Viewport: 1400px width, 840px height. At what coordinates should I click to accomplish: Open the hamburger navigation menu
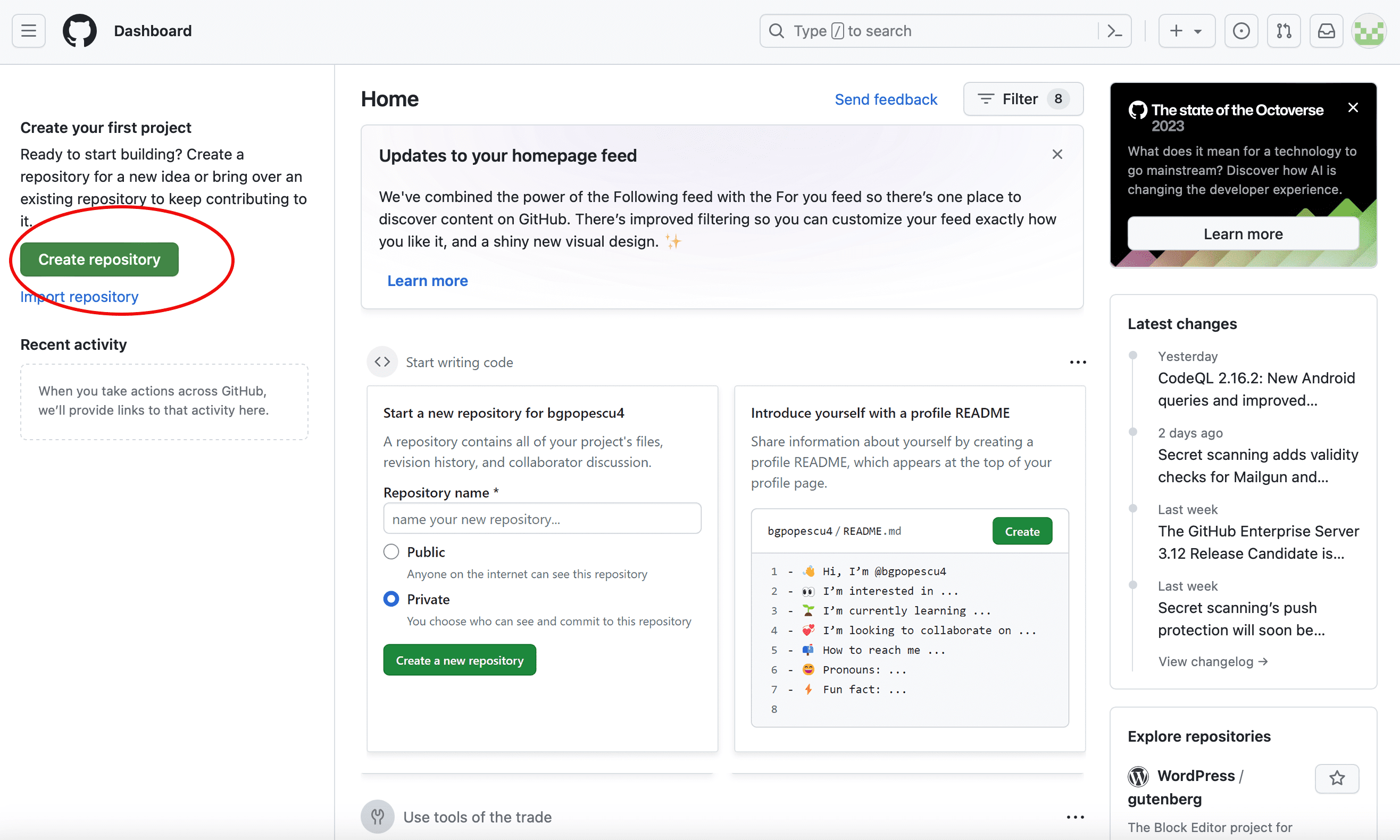pos(28,30)
